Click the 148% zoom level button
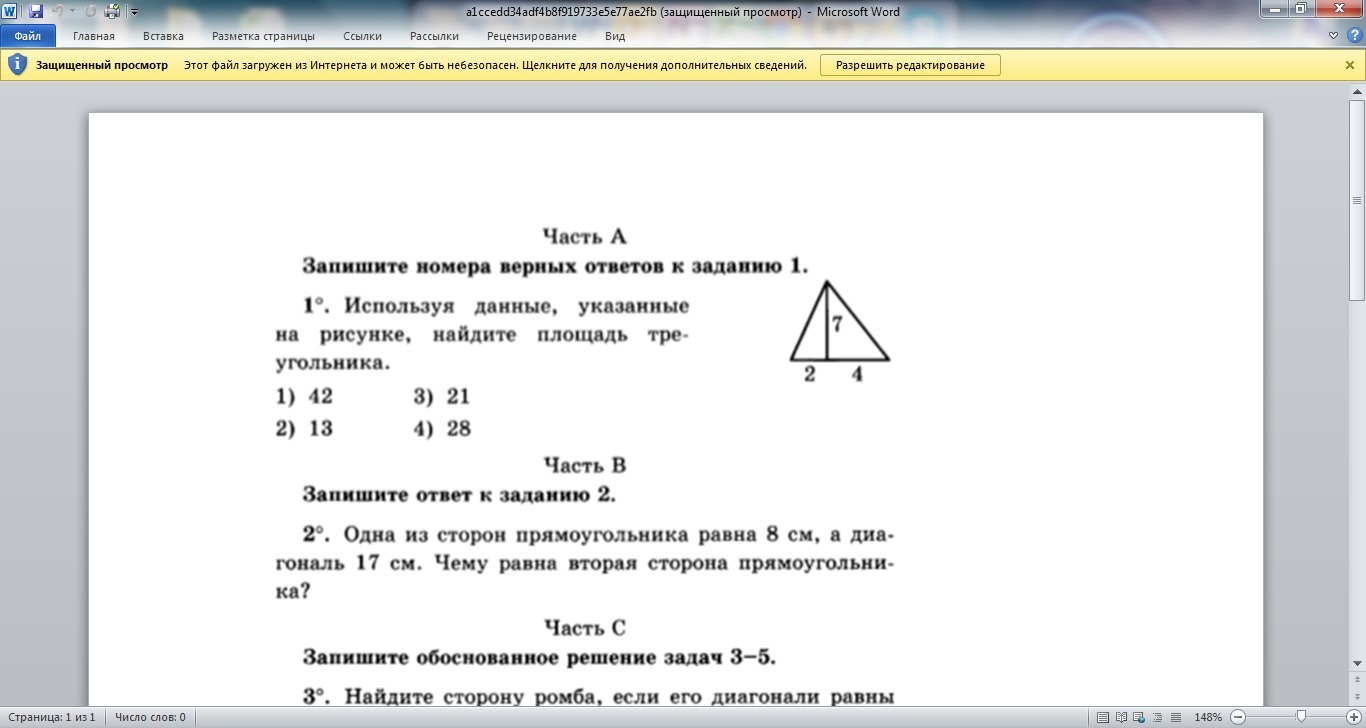The height and width of the screenshot is (728, 1366). point(1208,717)
